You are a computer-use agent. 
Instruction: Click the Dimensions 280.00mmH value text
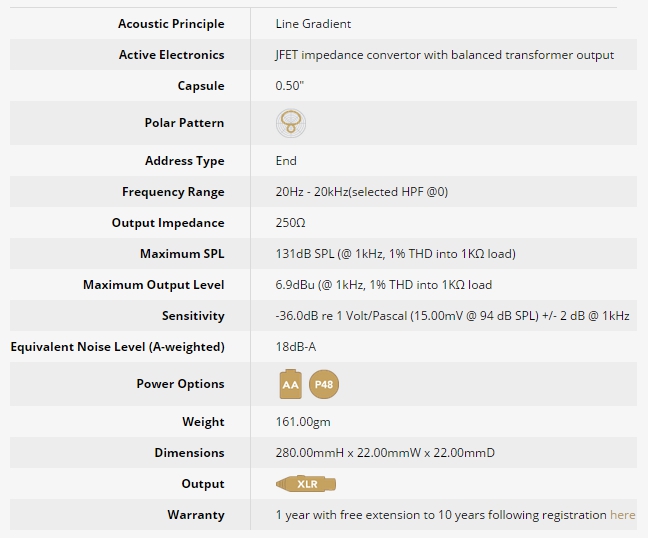pos(385,453)
